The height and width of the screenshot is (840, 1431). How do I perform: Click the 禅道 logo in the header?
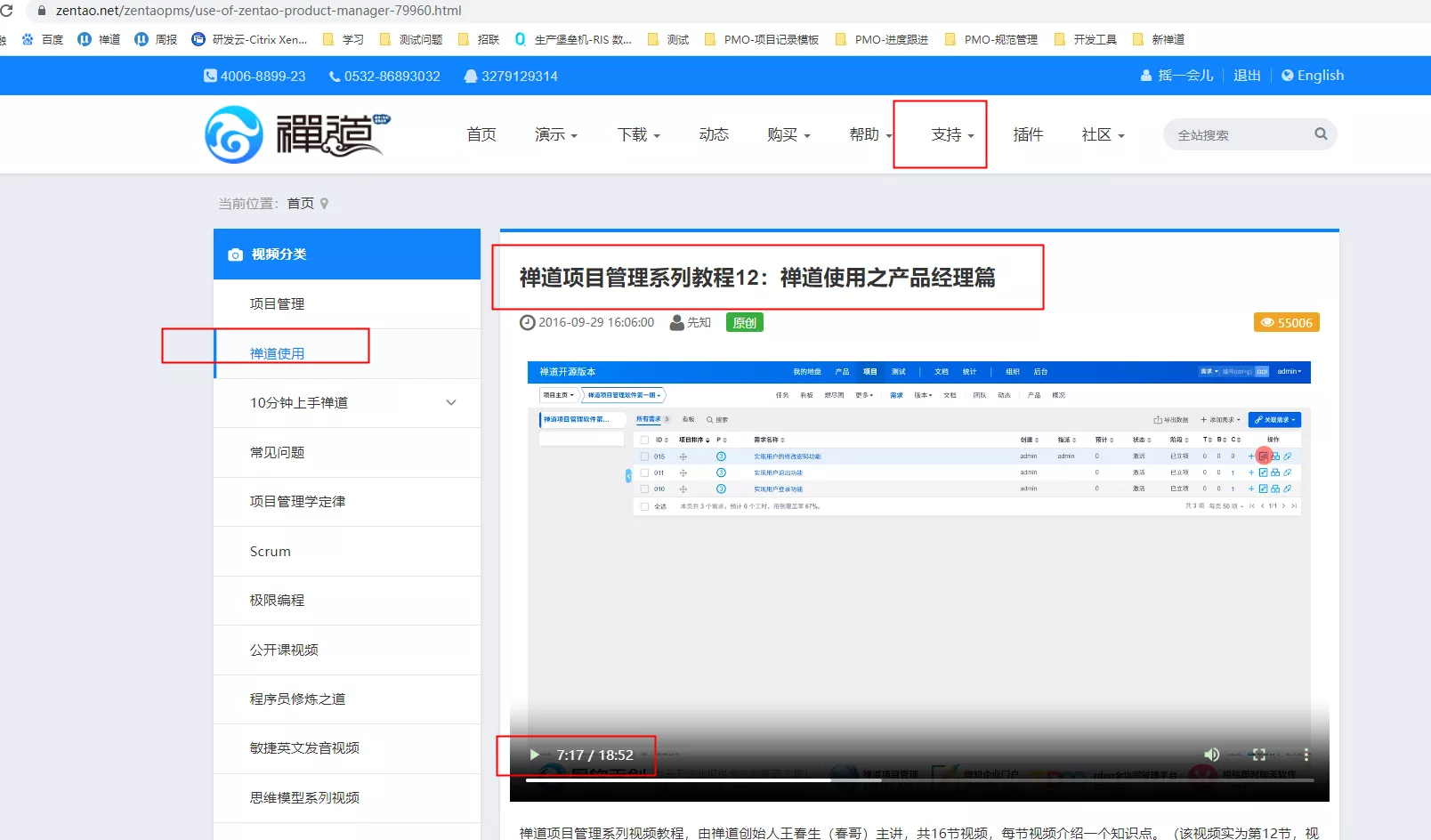(297, 134)
